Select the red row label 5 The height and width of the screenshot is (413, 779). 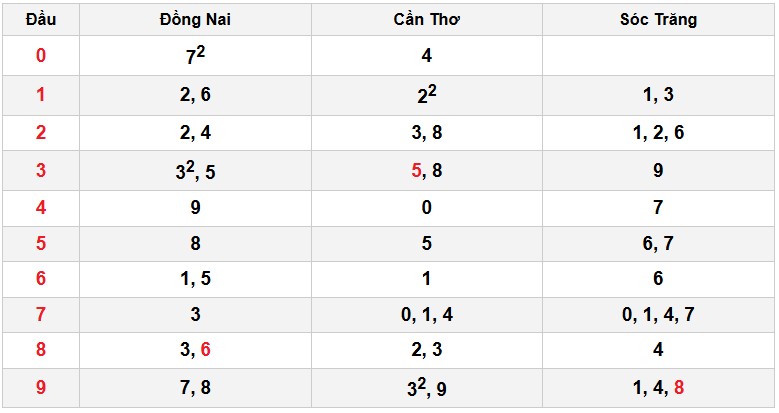pos(41,243)
